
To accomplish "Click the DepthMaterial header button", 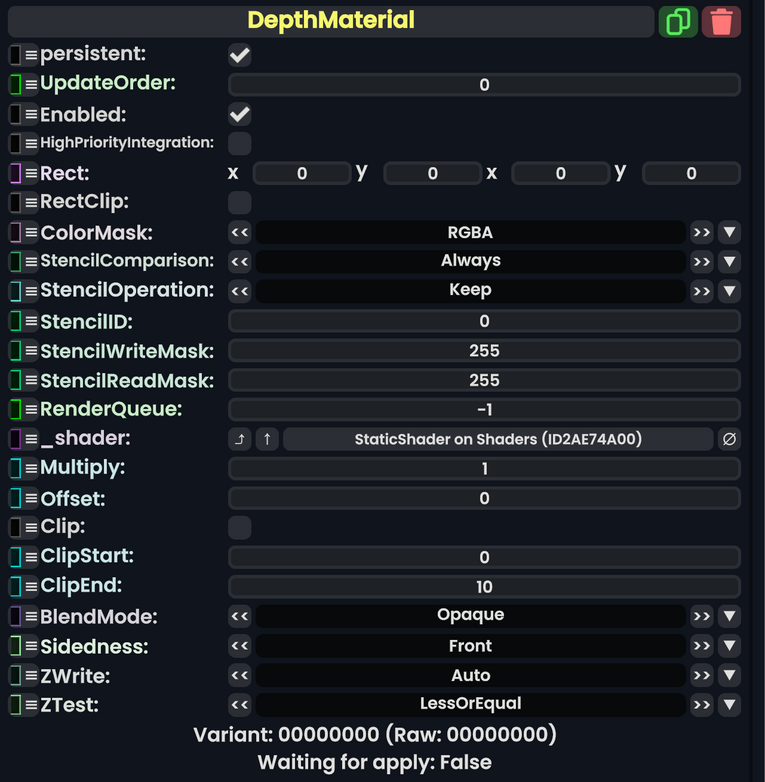I will (330, 21).
